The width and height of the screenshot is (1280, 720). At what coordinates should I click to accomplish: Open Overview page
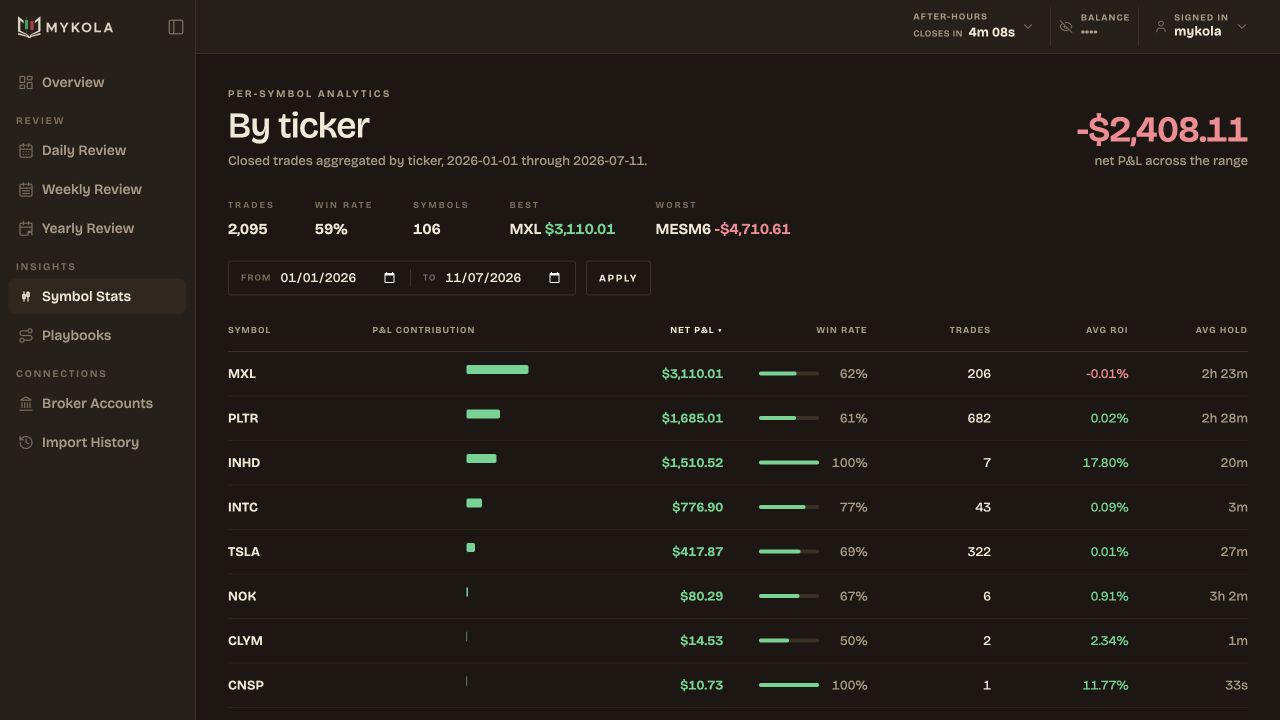click(97, 82)
